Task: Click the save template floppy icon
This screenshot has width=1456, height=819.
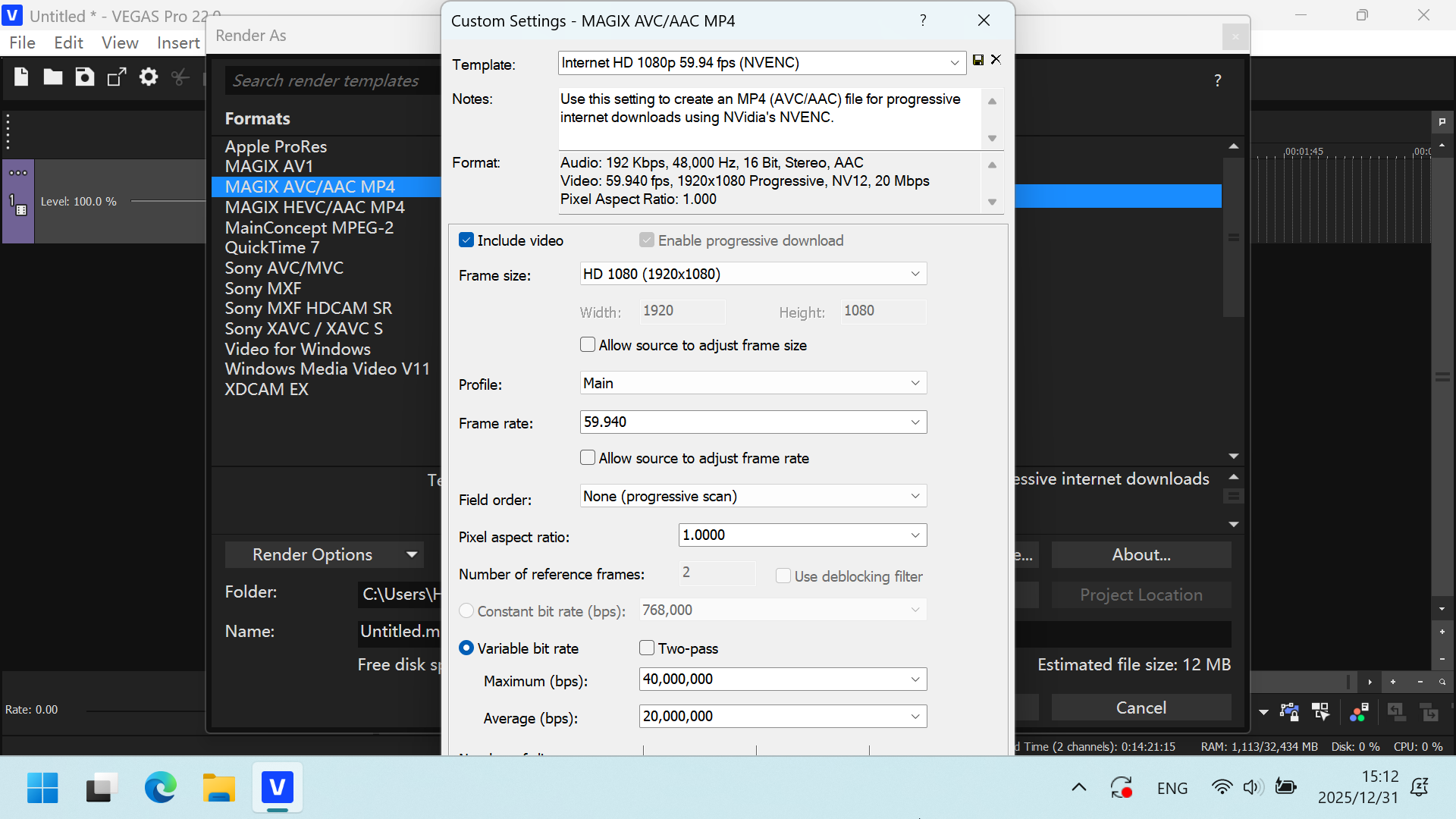Action: point(978,60)
